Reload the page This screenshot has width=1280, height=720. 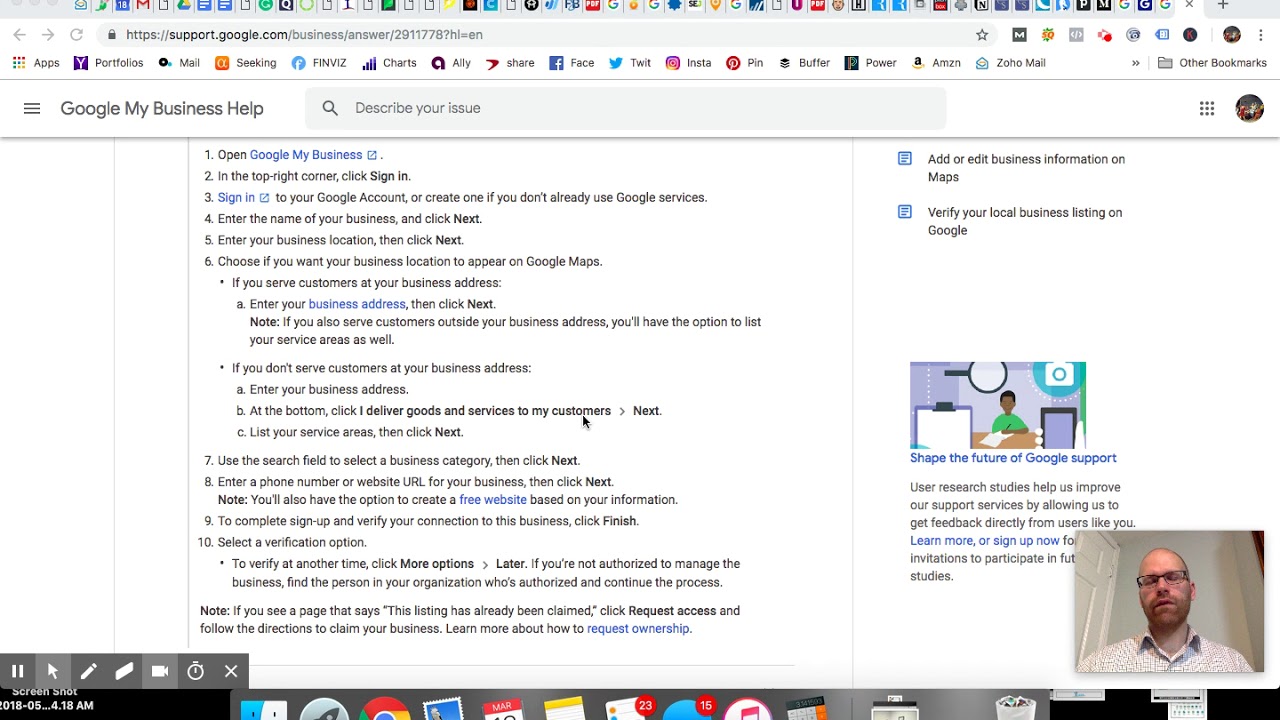[76, 34]
